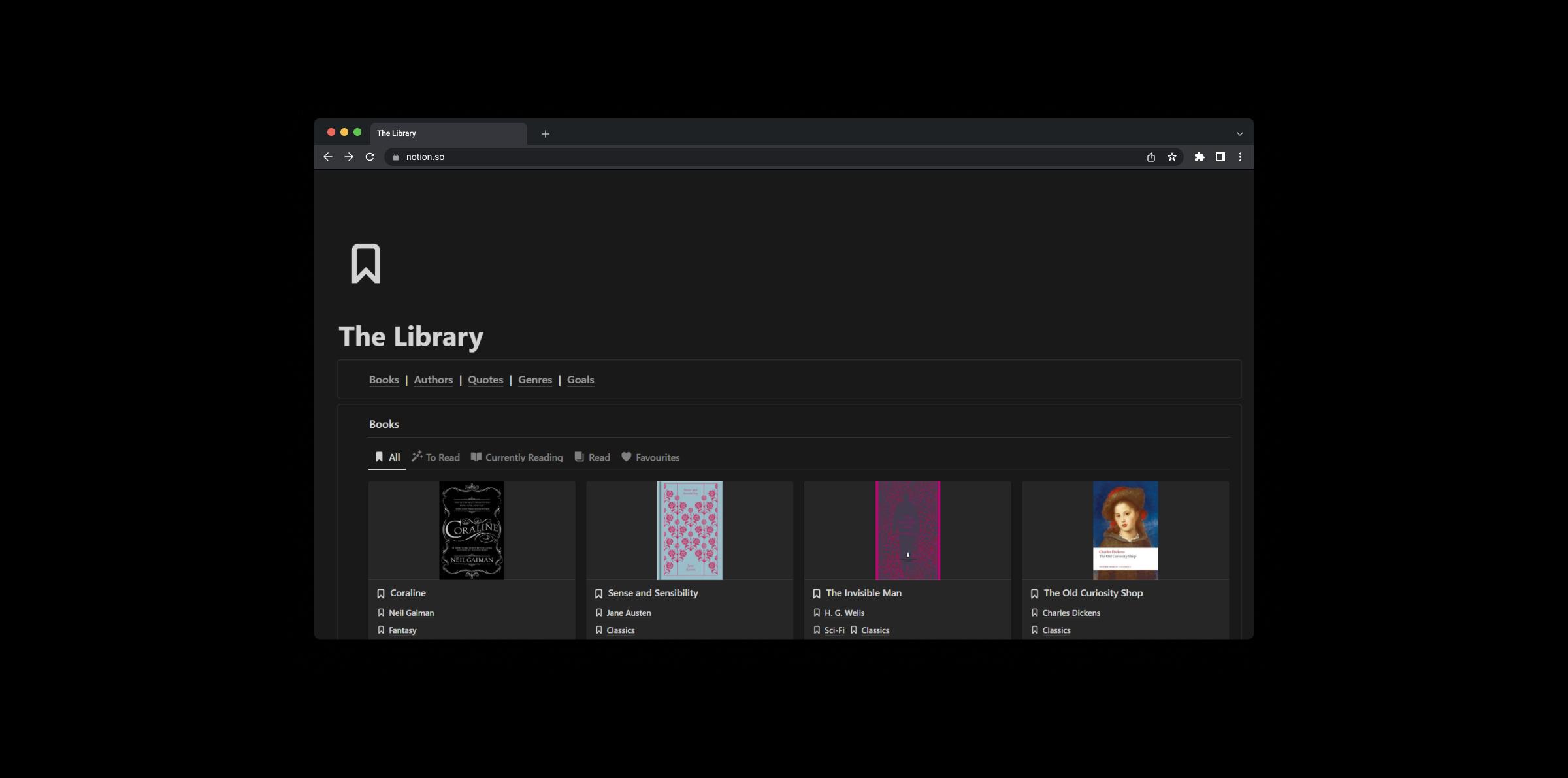Click author Neil Gaiman
1568x778 pixels.
point(412,613)
